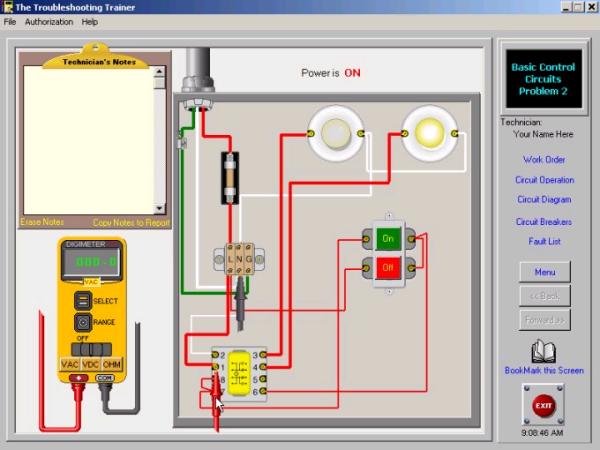Click the N terminal on terminal block
Viewport: 600px width, 450px height.
click(x=239, y=259)
